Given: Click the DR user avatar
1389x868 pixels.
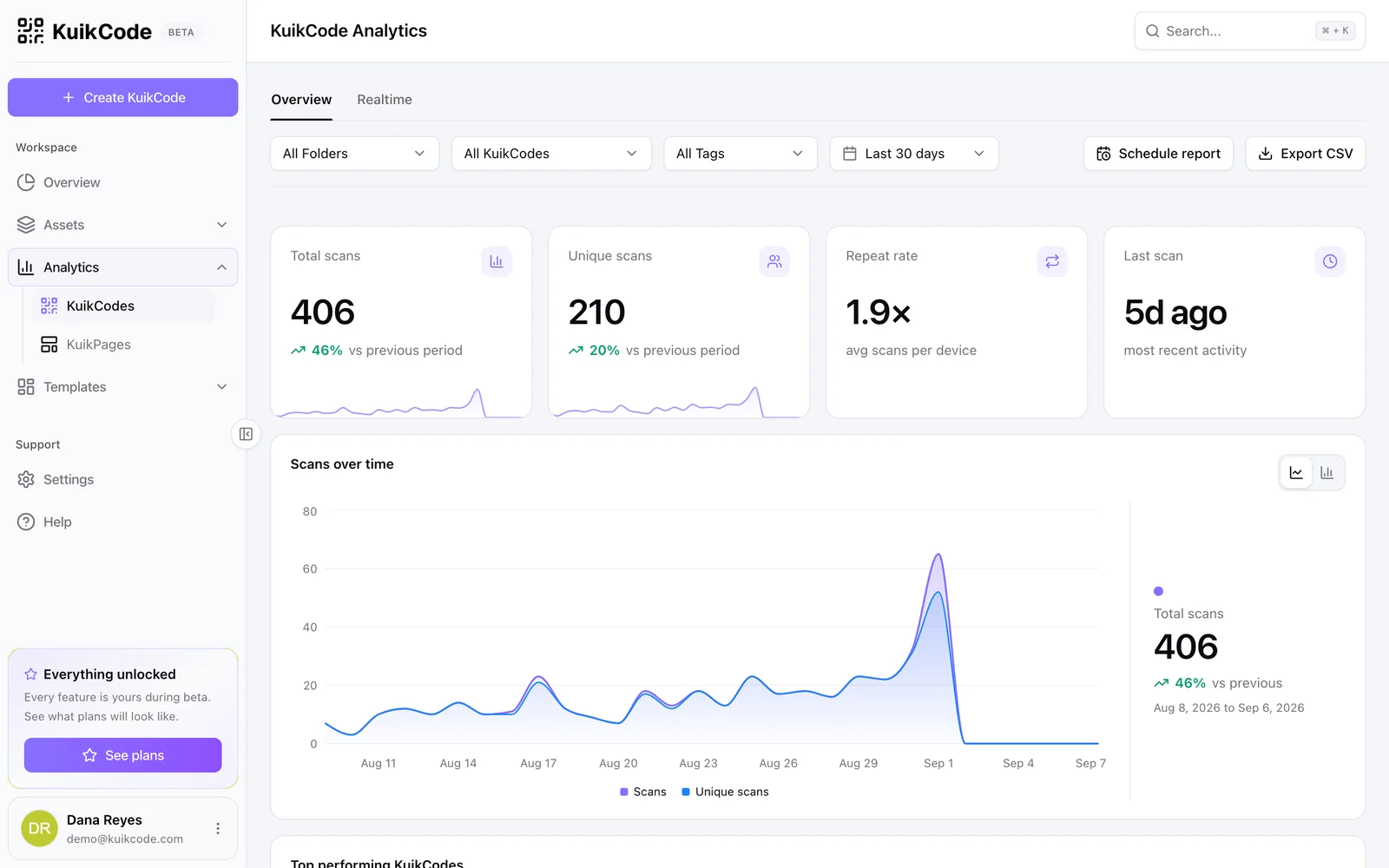Looking at the screenshot, I should pos(39,829).
